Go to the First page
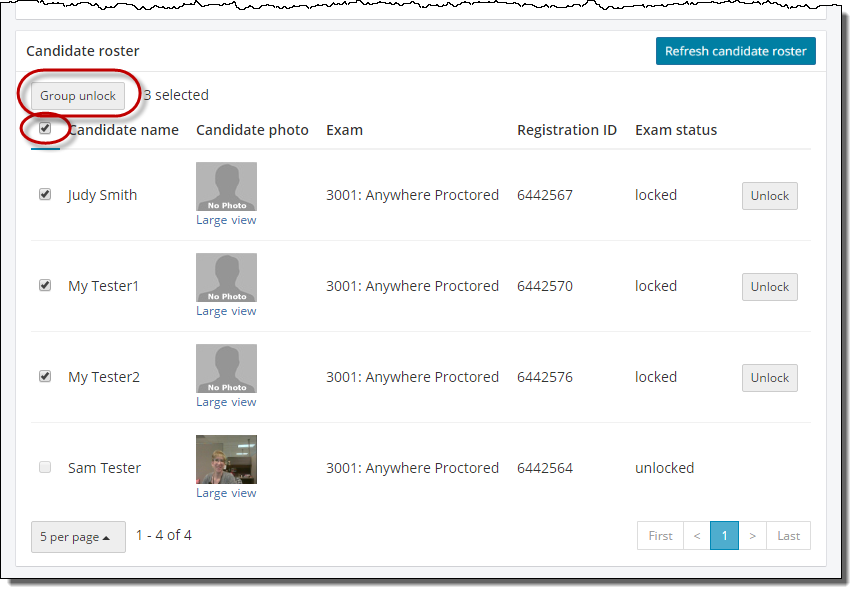Viewport: 857px width, 594px height. click(x=660, y=536)
